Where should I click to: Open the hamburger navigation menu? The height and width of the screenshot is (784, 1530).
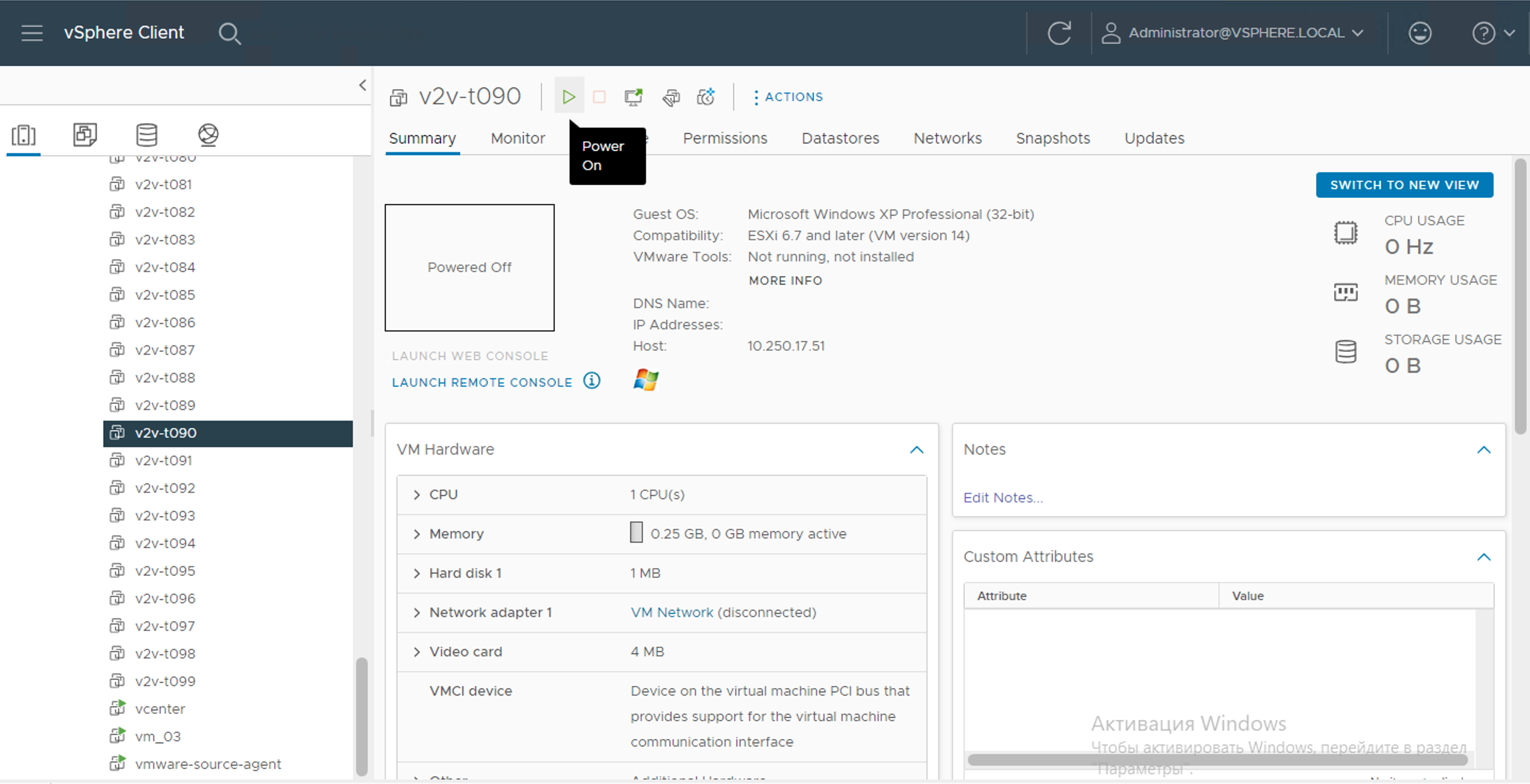coord(32,33)
